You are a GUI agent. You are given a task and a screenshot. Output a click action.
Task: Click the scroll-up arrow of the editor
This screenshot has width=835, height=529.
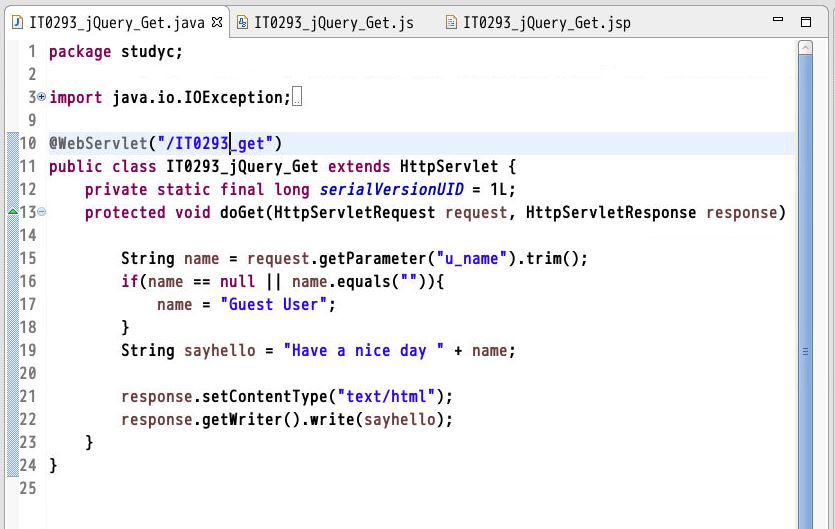click(805, 48)
